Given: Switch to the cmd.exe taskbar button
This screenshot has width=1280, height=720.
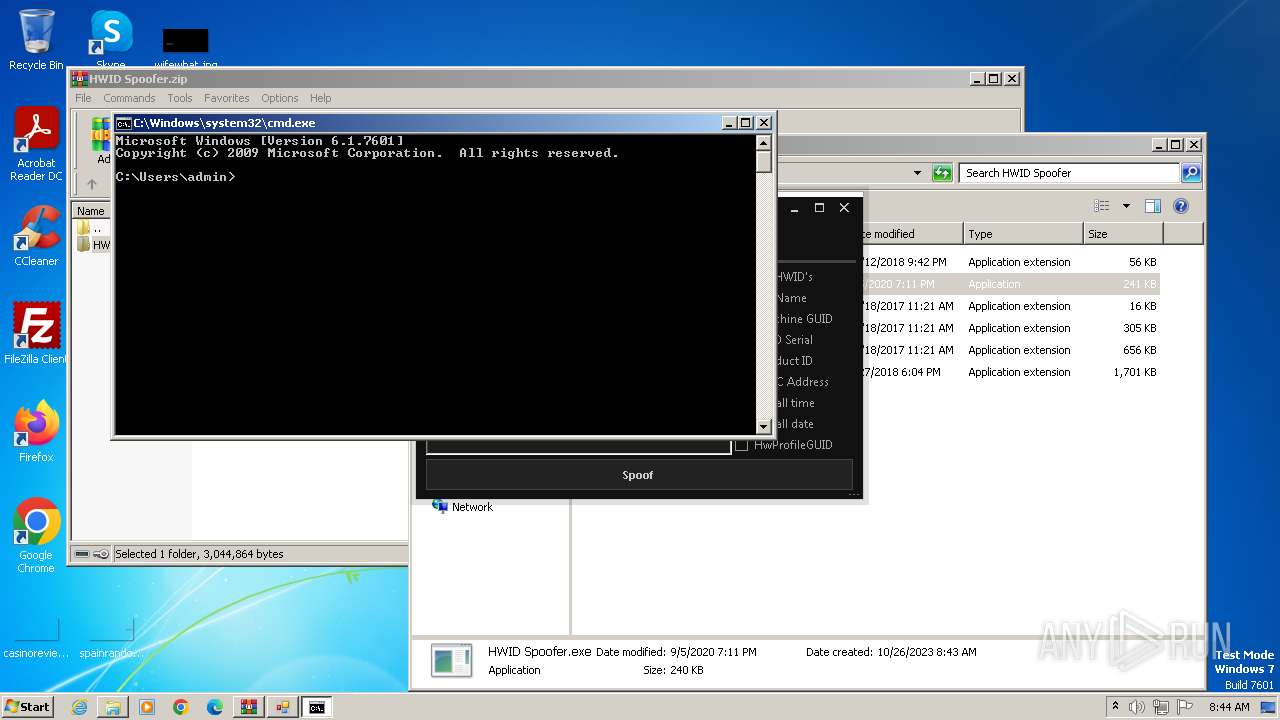Looking at the screenshot, I should (317, 707).
